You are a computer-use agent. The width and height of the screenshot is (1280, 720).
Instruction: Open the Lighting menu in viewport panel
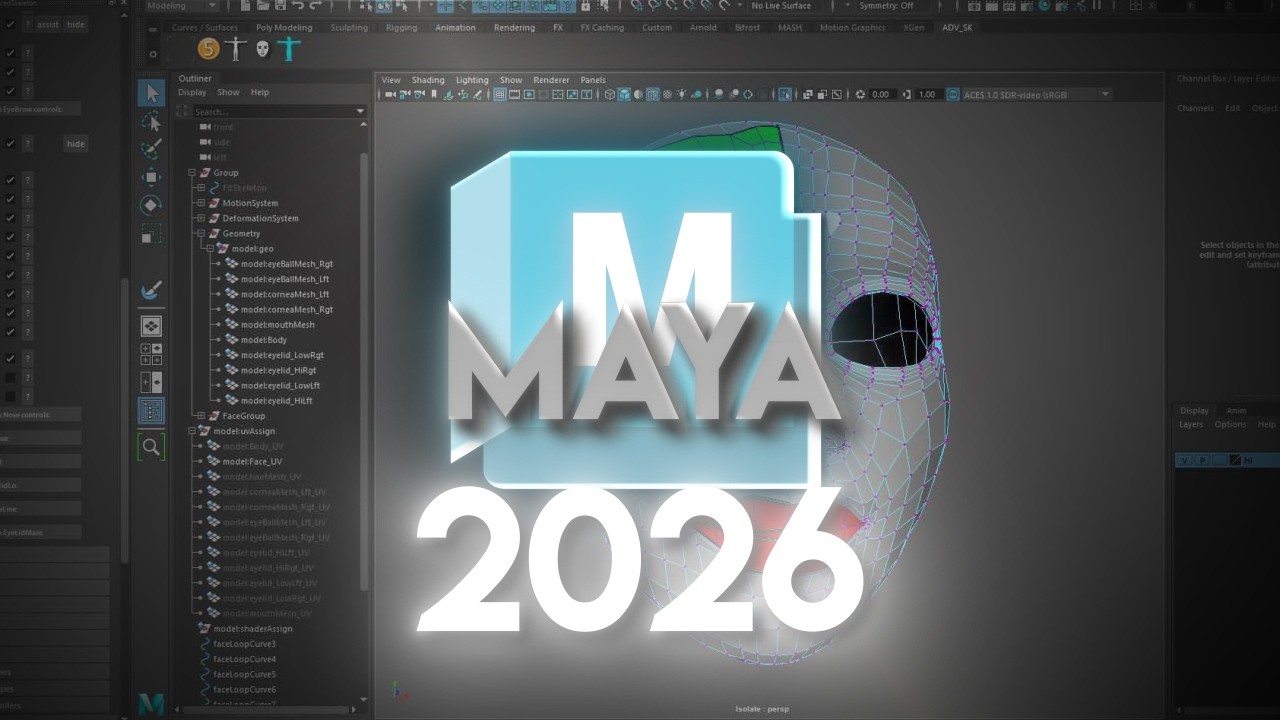pos(472,80)
